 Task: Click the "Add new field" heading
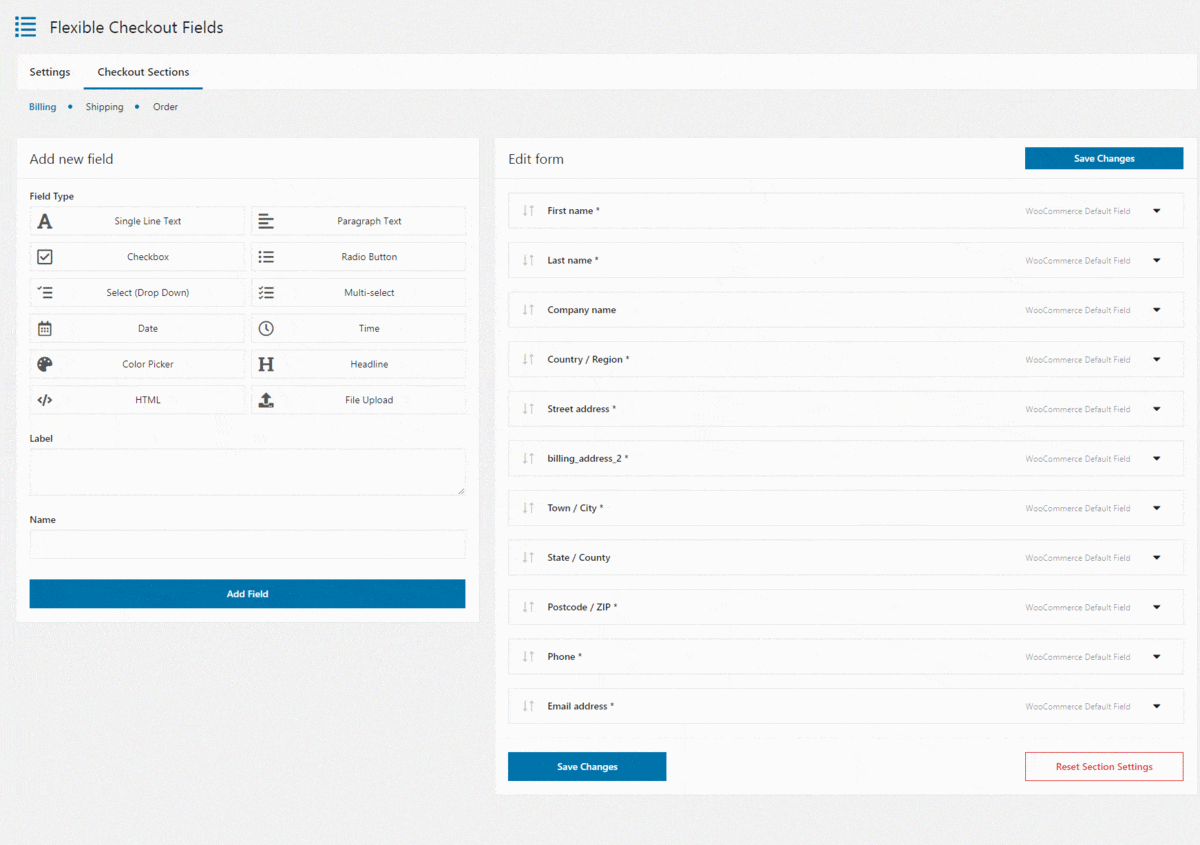pyautogui.click(x=71, y=159)
